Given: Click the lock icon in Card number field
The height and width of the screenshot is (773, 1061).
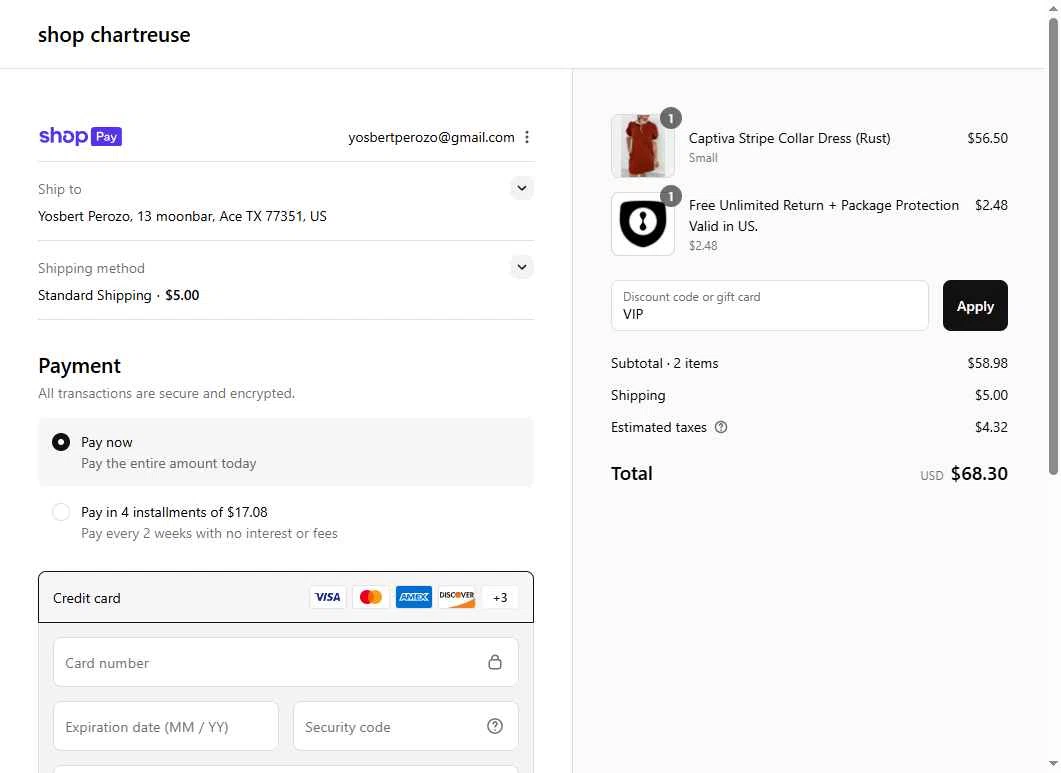Looking at the screenshot, I should pos(495,662).
